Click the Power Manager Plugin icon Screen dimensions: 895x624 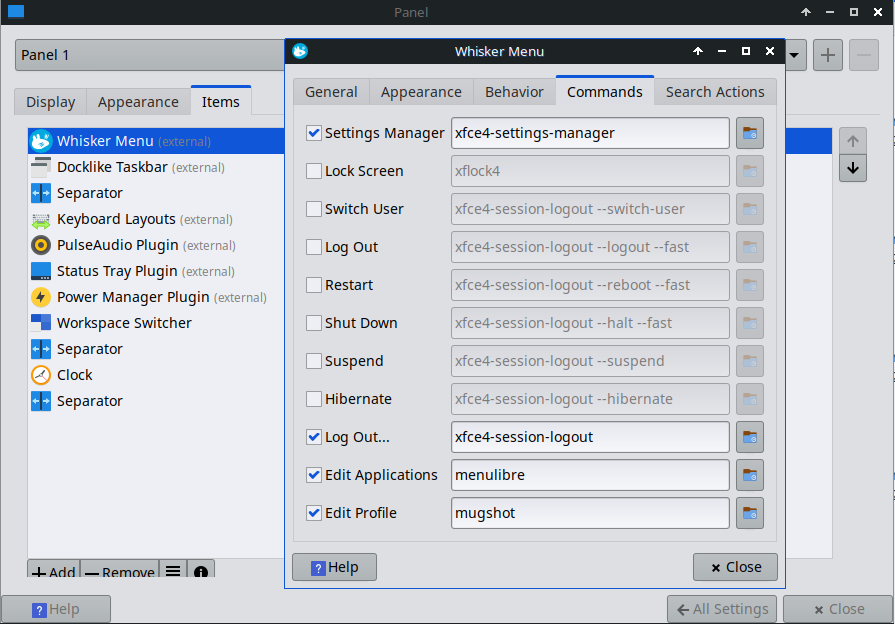[41, 297]
